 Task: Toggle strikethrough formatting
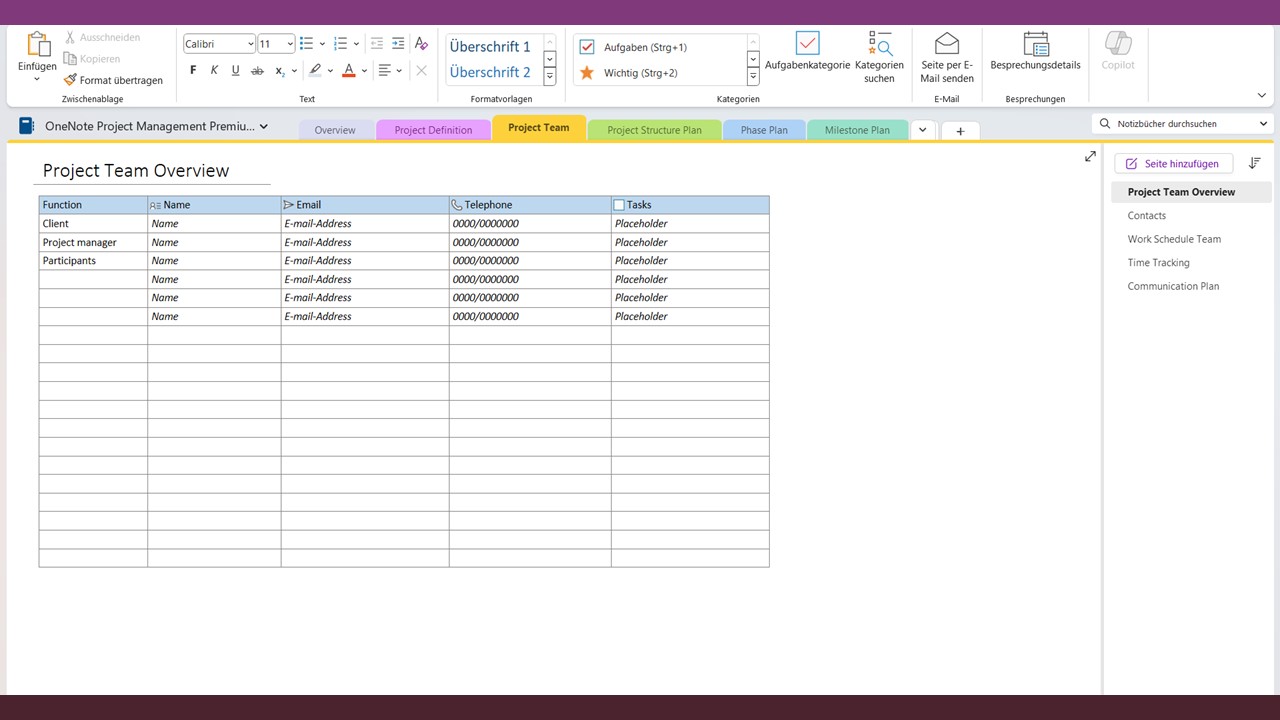click(257, 70)
